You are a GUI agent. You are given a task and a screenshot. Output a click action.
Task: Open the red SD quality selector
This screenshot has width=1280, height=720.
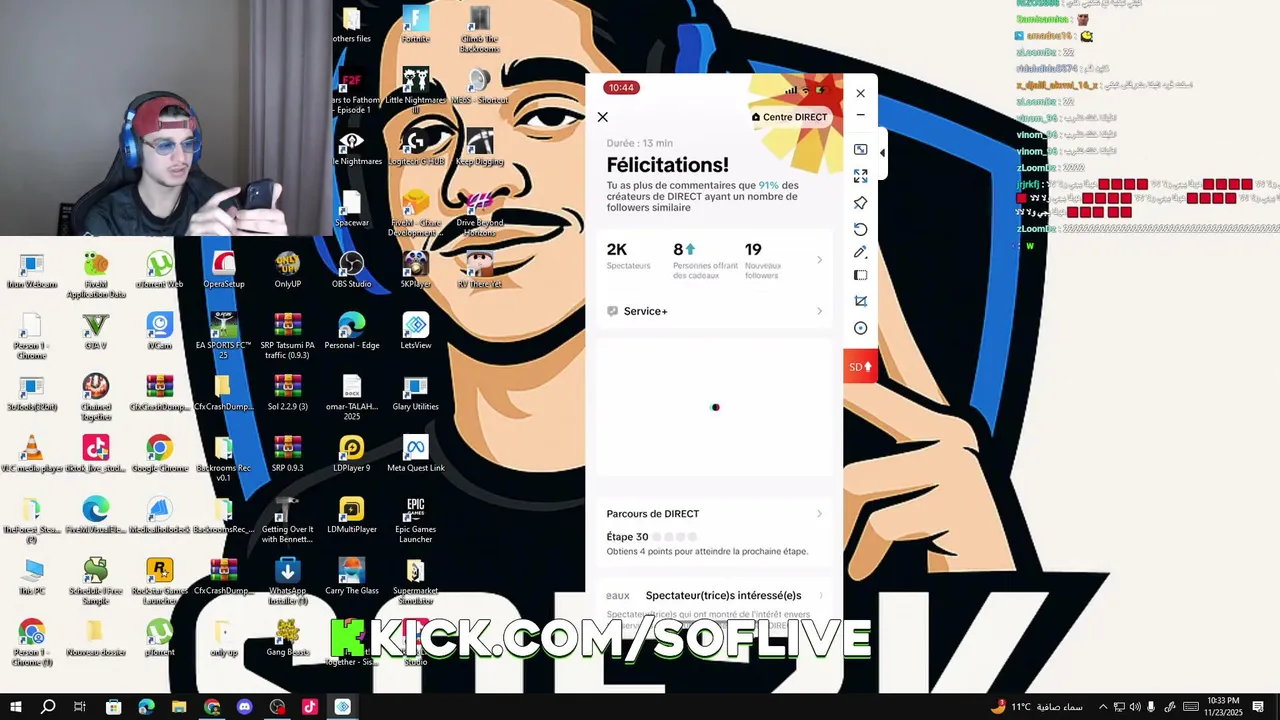click(860, 367)
